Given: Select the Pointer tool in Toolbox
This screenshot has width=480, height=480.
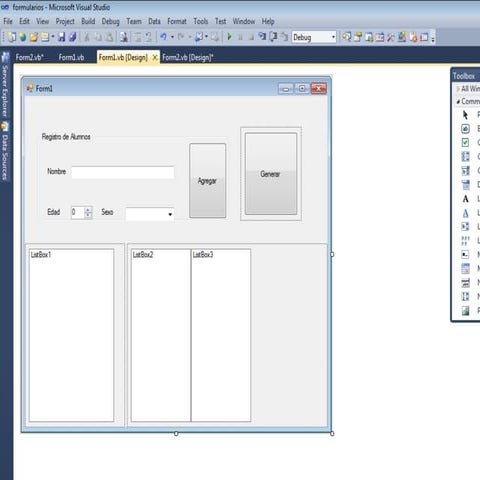Looking at the screenshot, I should tap(465, 115).
